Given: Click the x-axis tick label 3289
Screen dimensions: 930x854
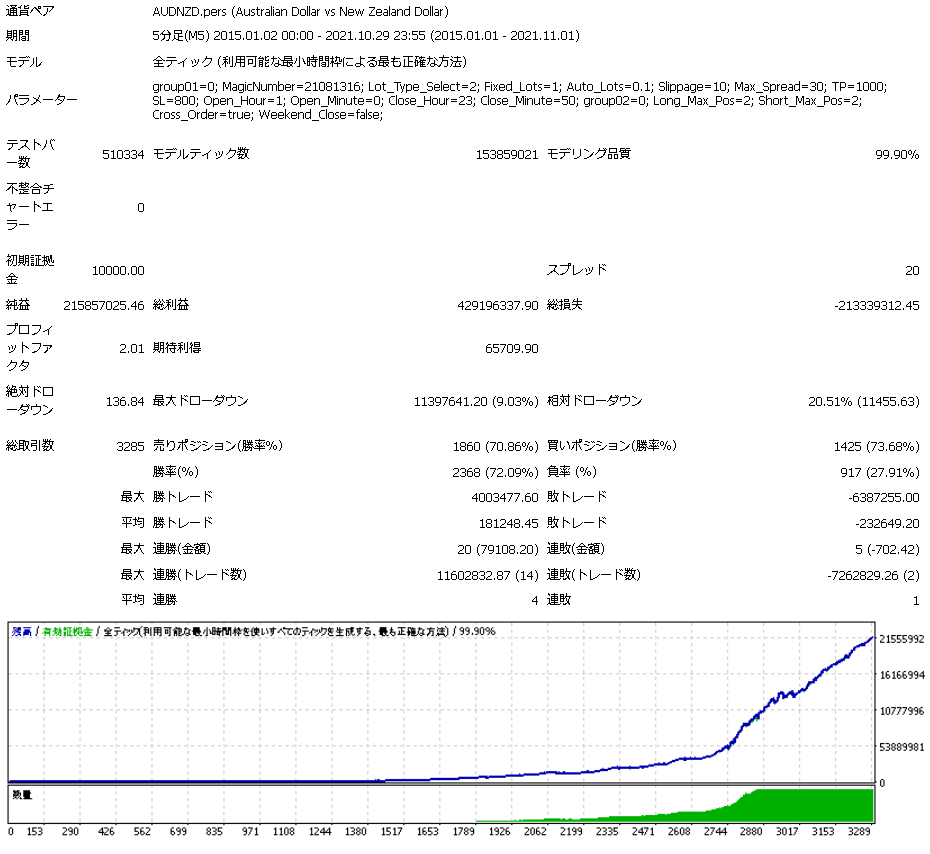Looking at the screenshot, I should (859, 831).
